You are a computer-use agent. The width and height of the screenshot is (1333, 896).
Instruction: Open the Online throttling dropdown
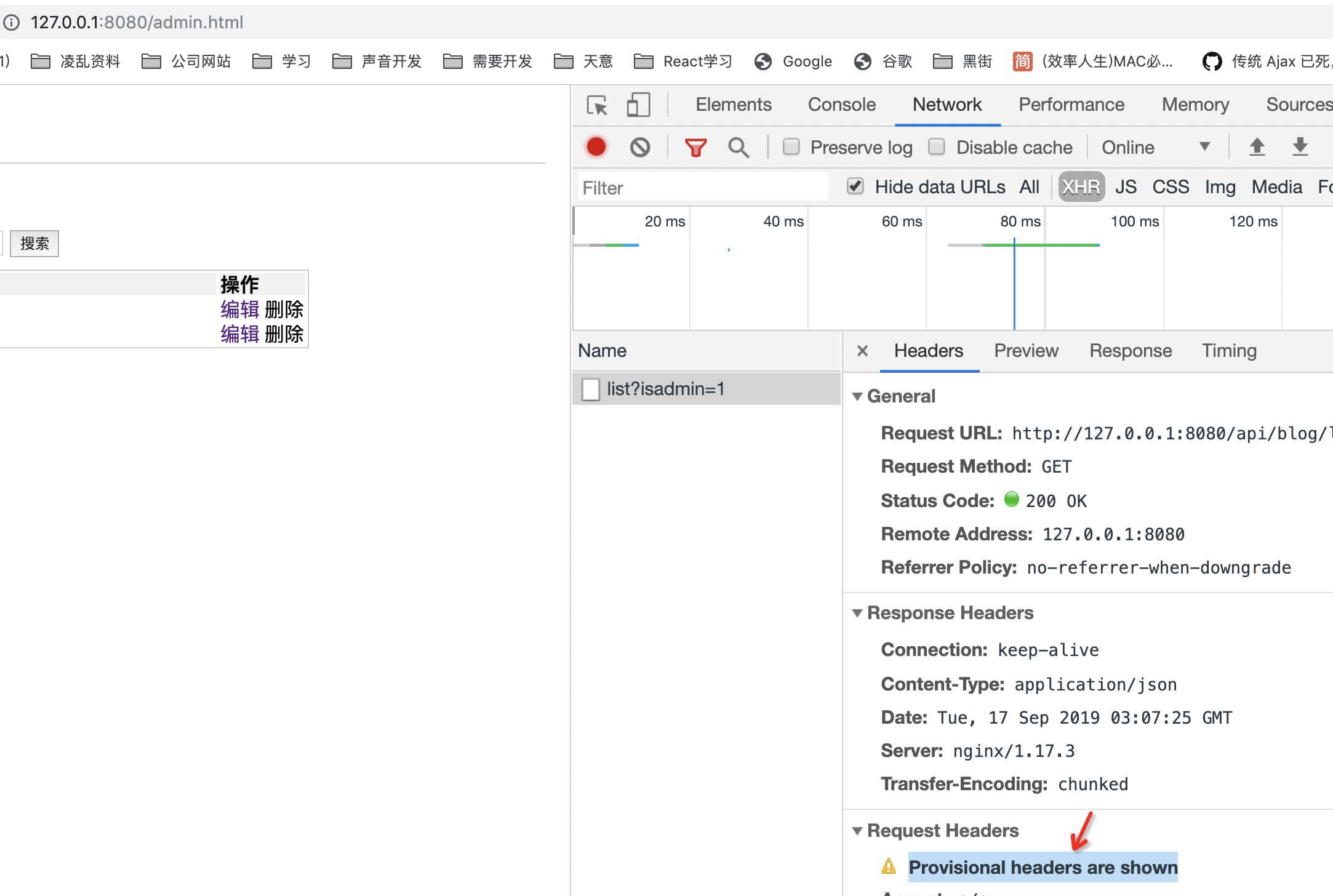tap(1155, 147)
